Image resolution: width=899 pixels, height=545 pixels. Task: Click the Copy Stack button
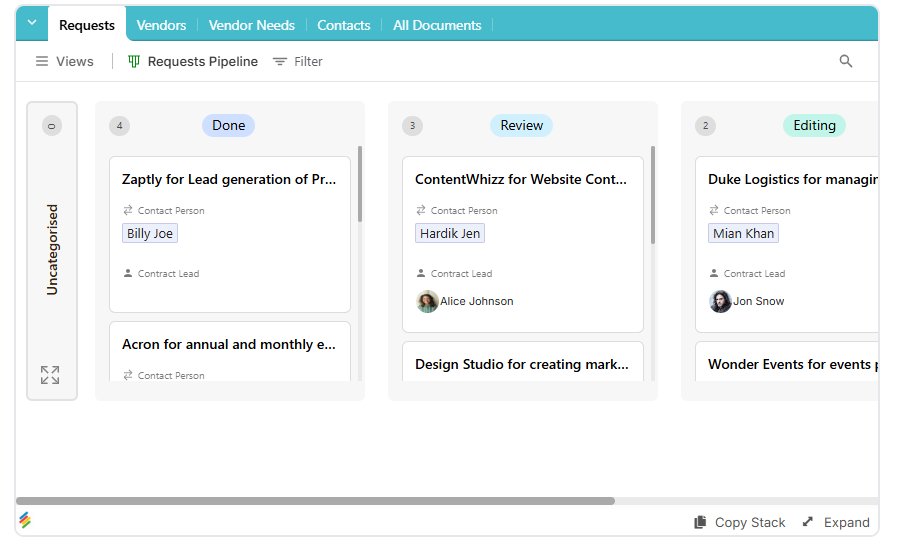pos(740,523)
